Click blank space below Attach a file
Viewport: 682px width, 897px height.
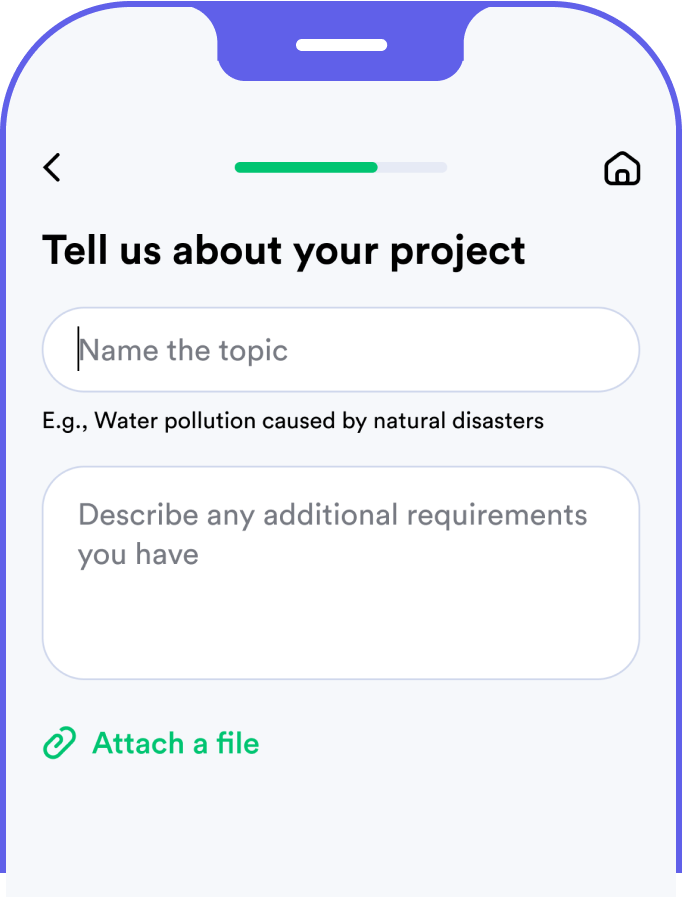(x=340, y=820)
